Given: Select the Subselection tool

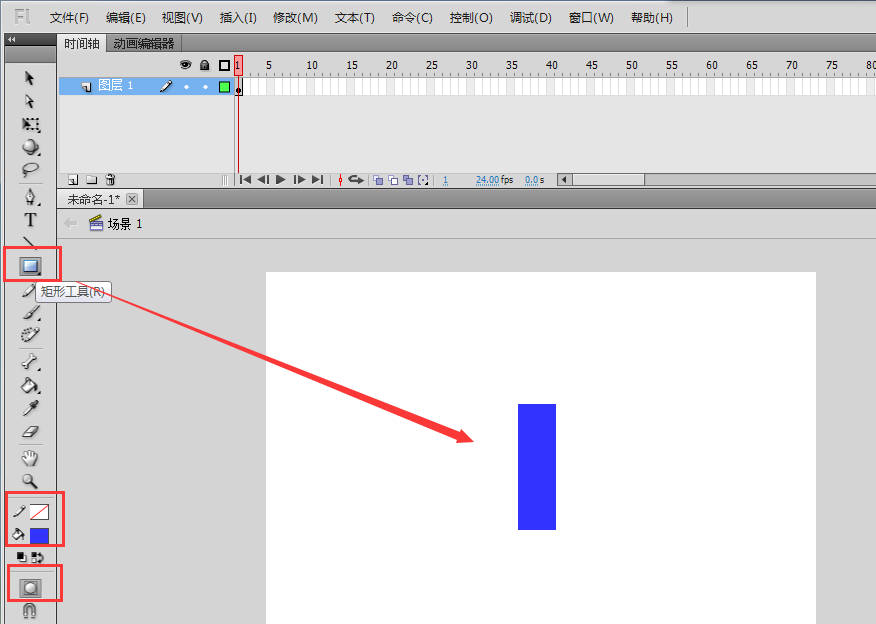Looking at the screenshot, I should point(30,101).
